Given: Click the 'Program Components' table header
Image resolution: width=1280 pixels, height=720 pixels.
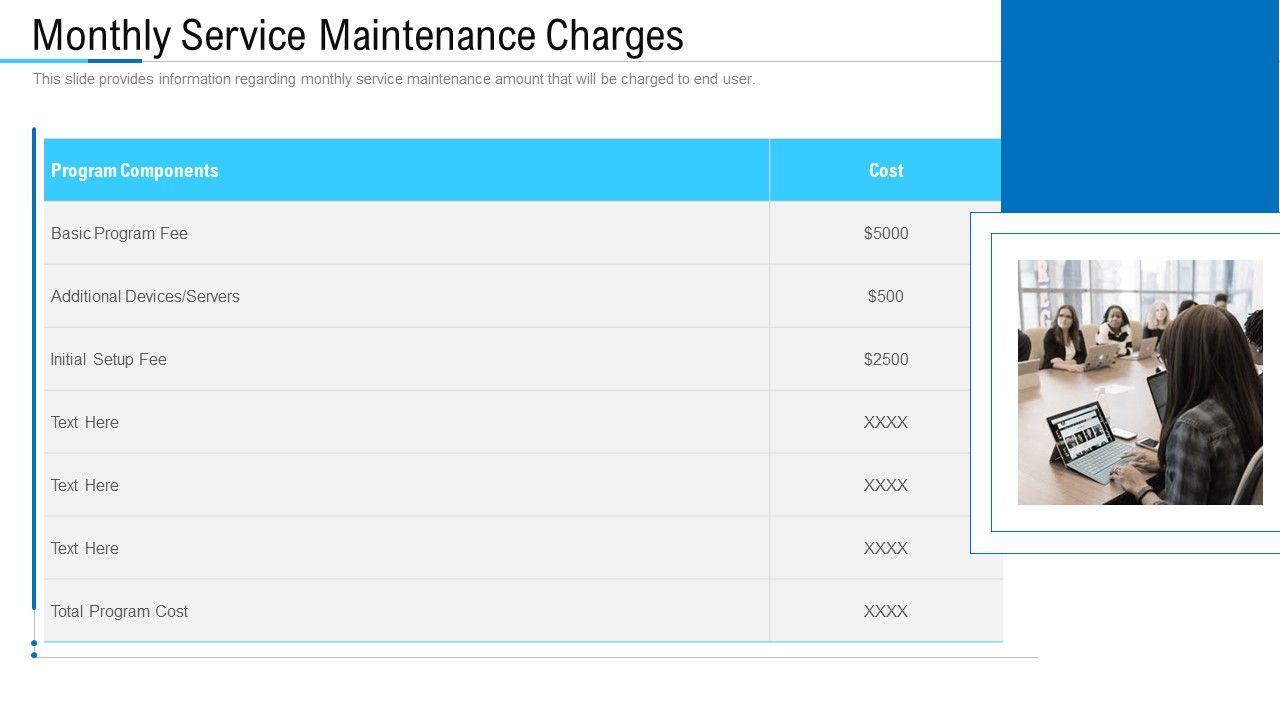Looking at the screenshot, I should [135, 171].
